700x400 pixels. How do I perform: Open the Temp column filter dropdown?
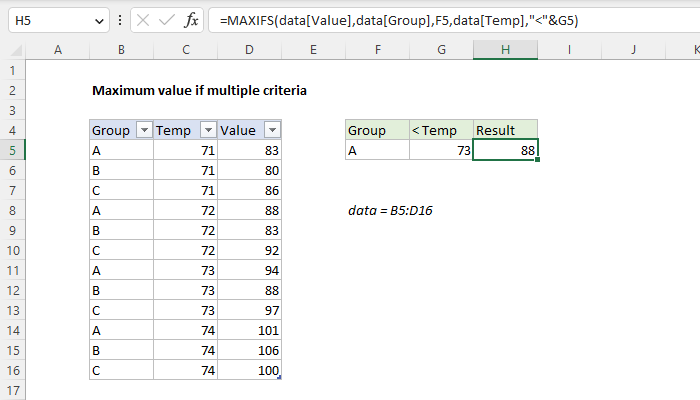click(208, 130)
